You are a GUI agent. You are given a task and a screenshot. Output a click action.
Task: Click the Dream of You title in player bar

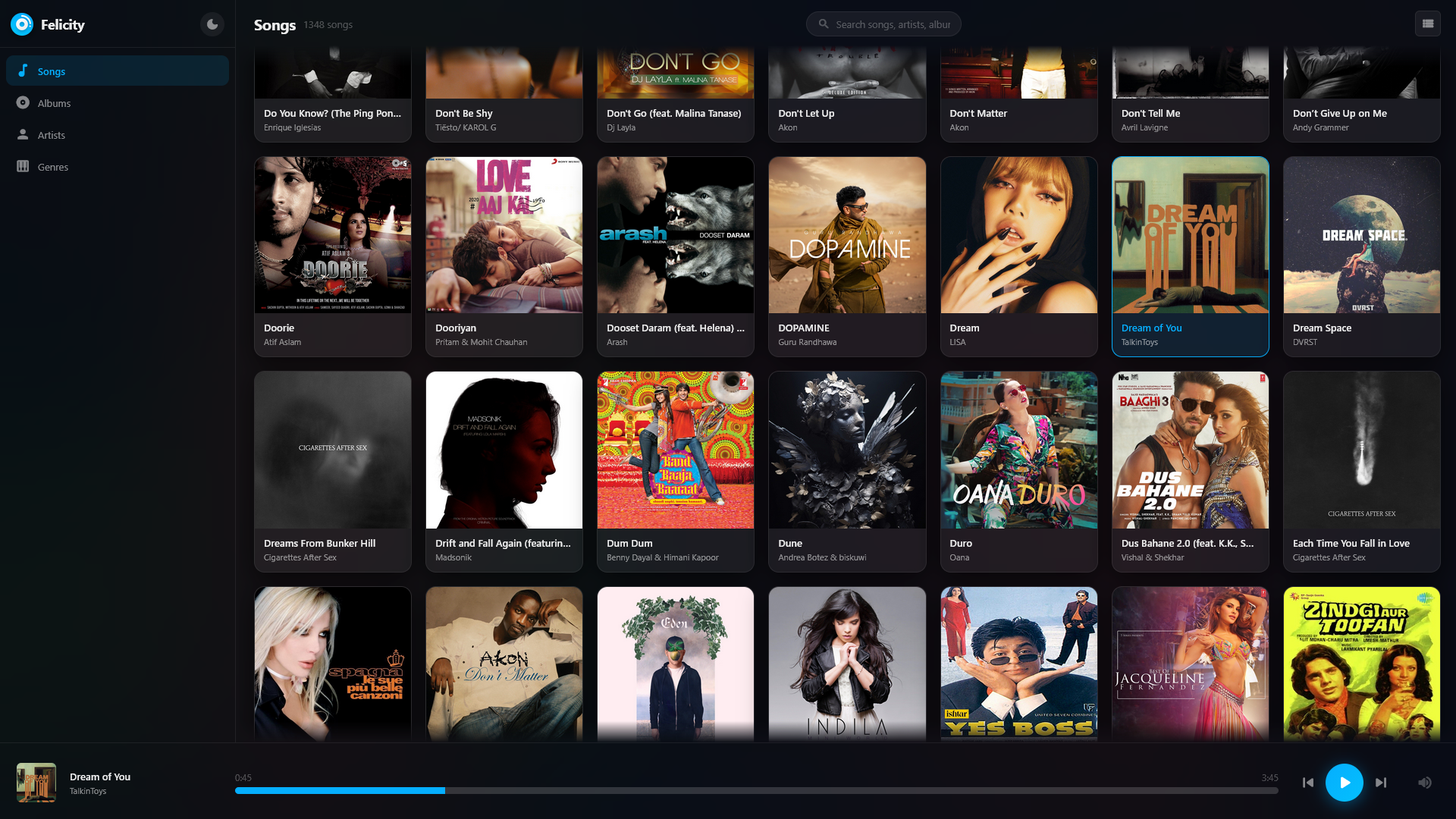tap(100, 777)
